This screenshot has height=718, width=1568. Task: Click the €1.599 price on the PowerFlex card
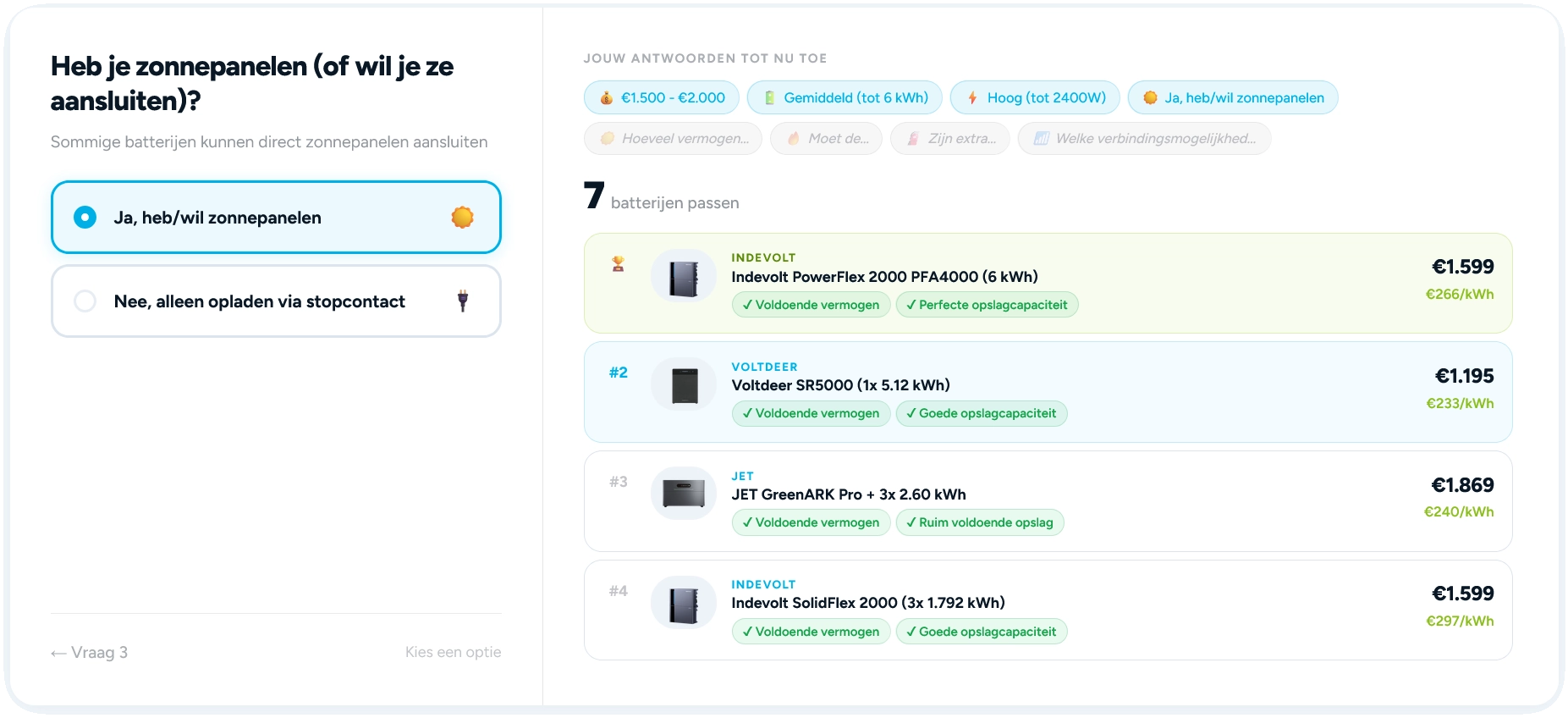point(1462,267)
